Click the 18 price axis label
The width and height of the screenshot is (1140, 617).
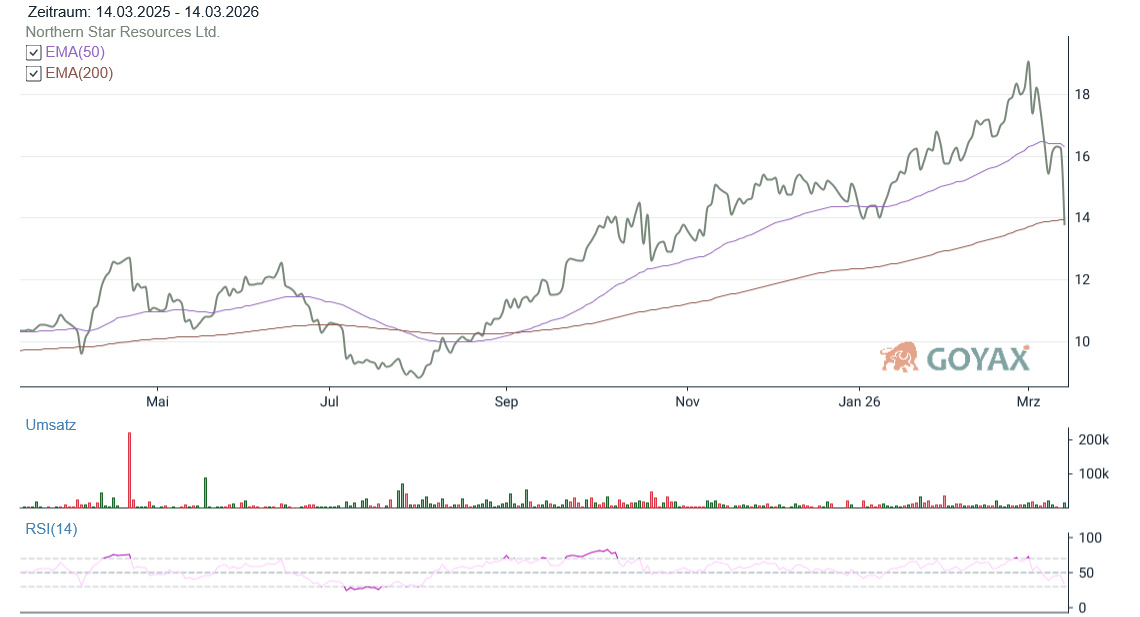1081,95
